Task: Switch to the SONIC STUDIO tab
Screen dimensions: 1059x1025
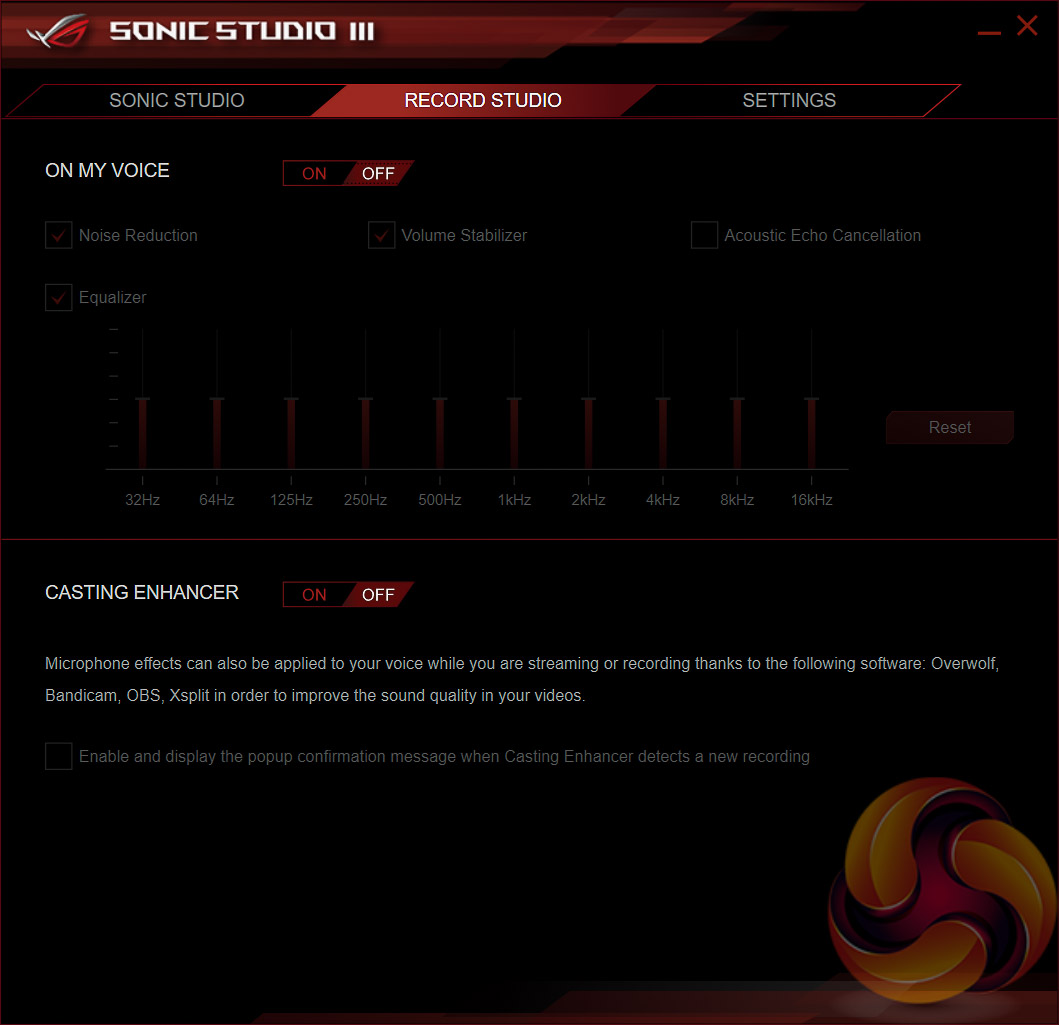Action: click(x=176, y=101)
